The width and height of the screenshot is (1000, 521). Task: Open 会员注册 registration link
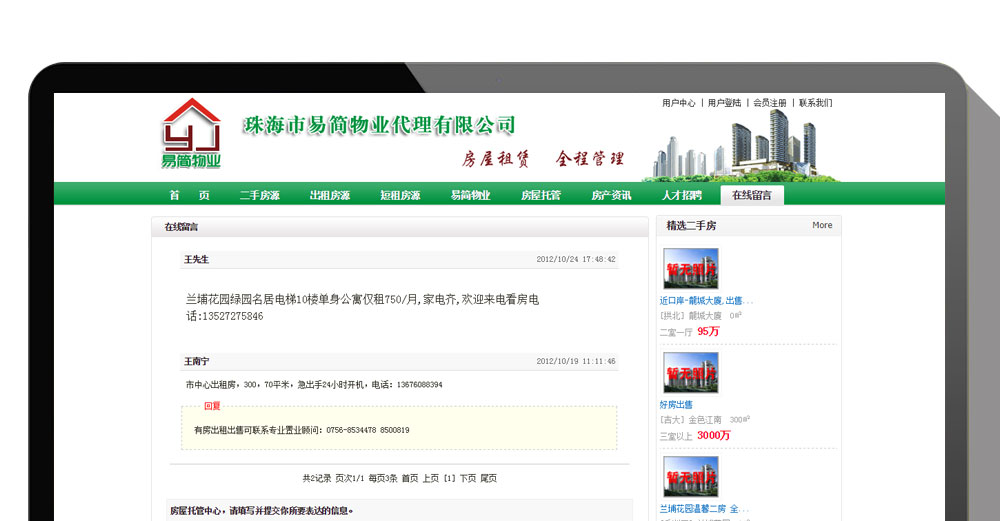point(770,103)
